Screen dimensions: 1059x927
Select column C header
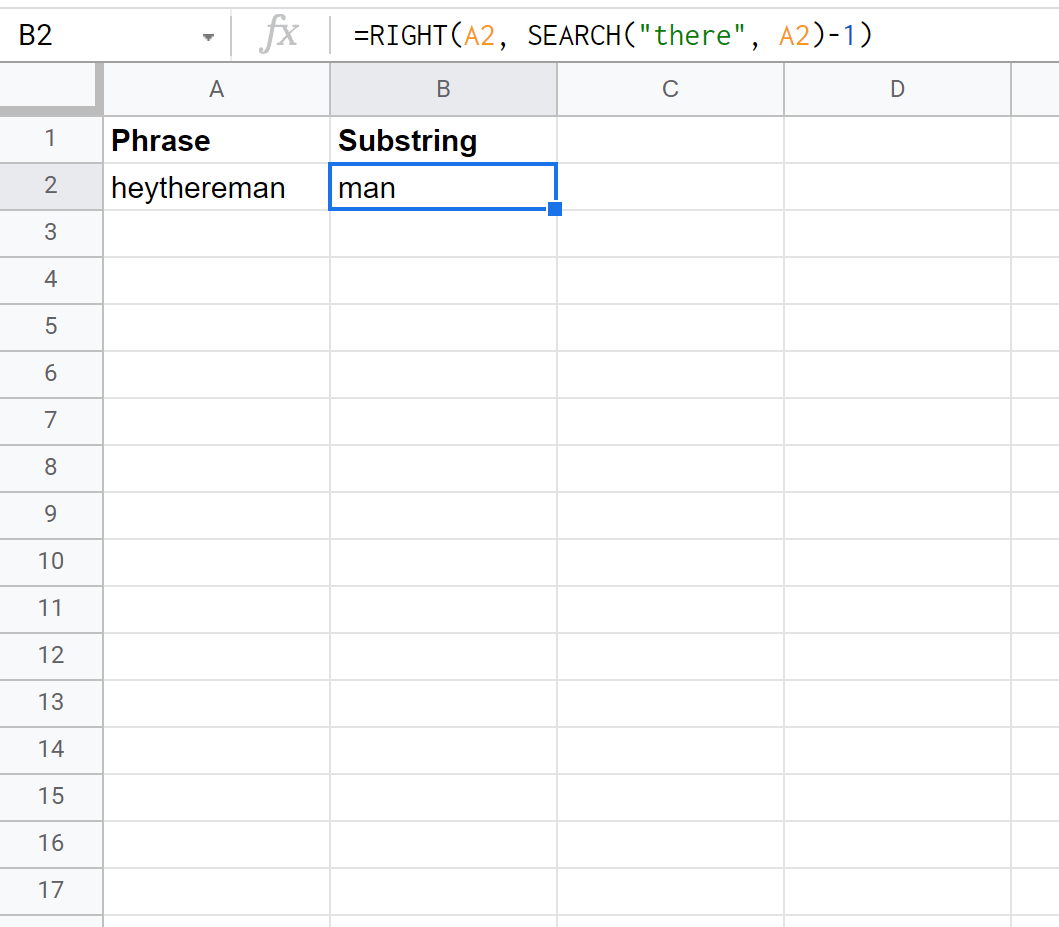point(670,89)
